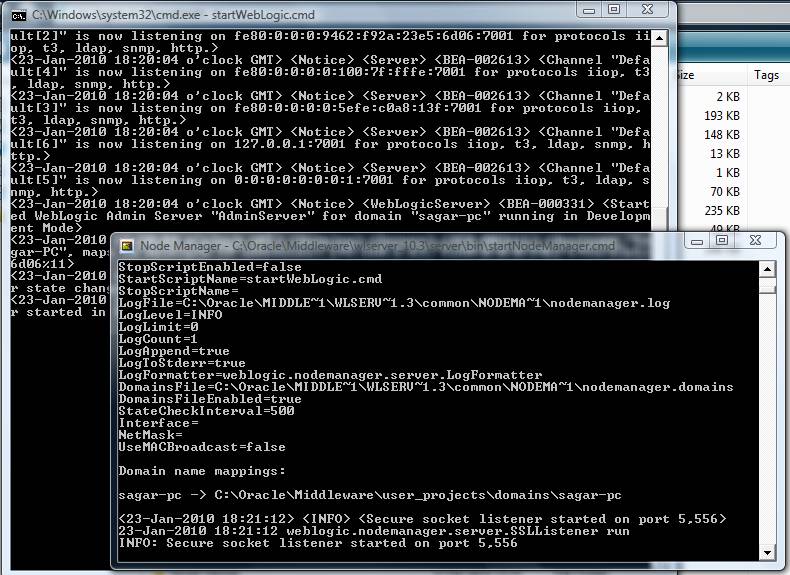Click the Tags column header in Explorer
Image resolution: width=790 pixels, height=575 pixels.
pos(766,75)
